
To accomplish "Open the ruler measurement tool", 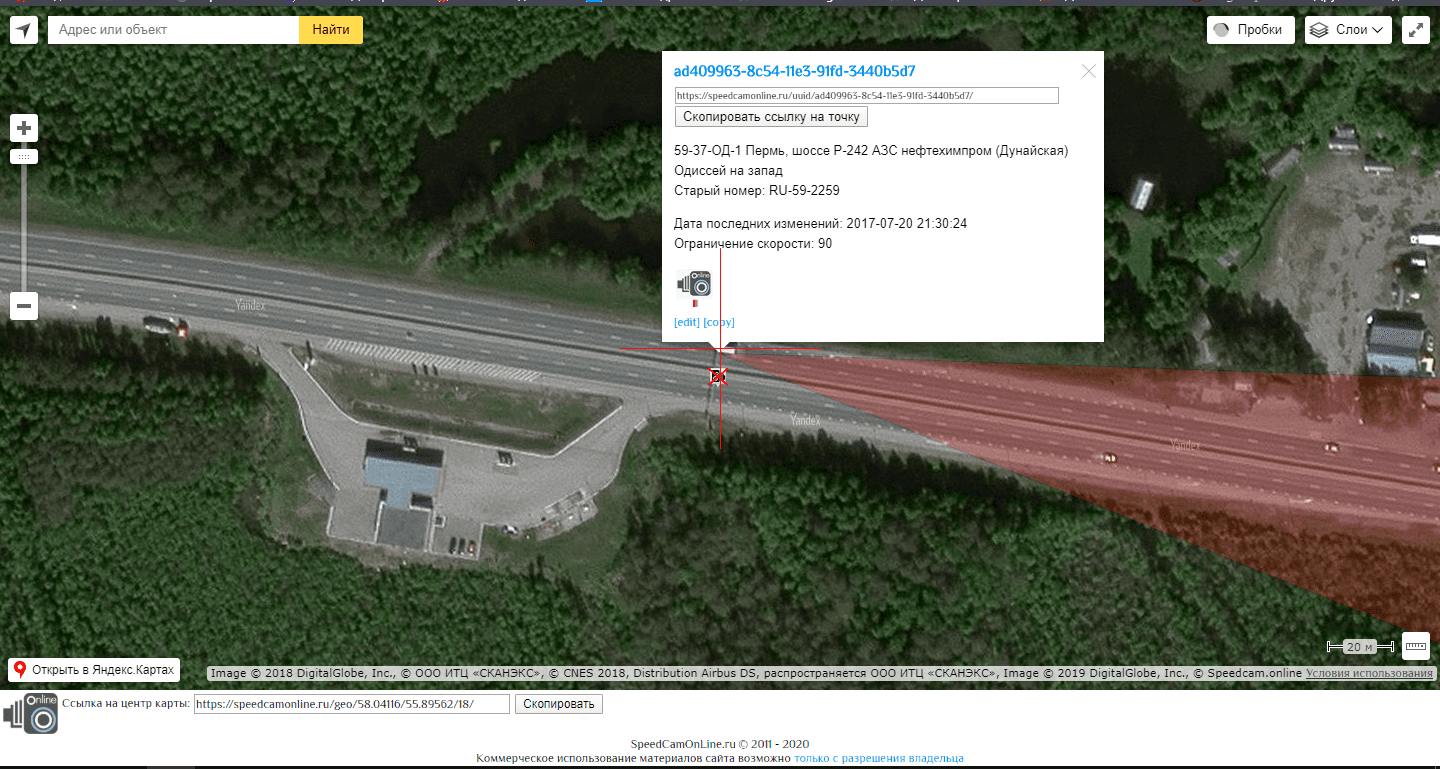I will click(1416, 646).
